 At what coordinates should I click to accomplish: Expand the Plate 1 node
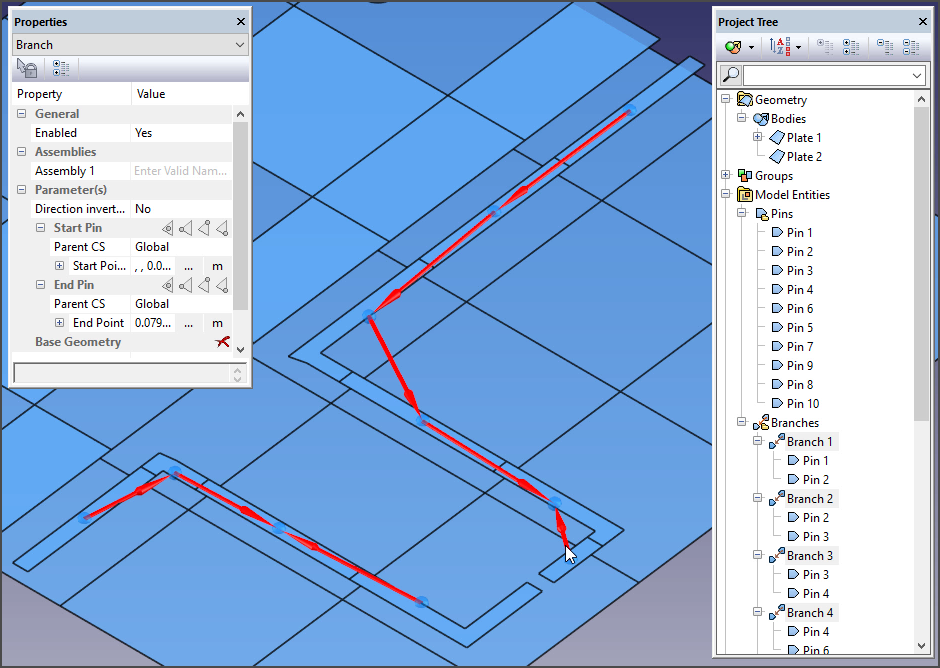[x=758, y=138]
